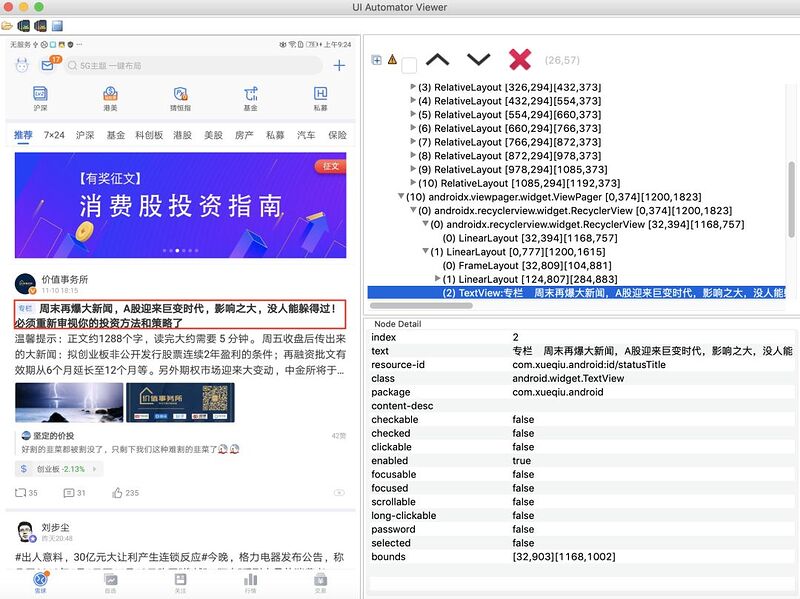This screenshot has width=800, height=599.
Task: Tap the eye icon on the post
Action: pos(339,493)
